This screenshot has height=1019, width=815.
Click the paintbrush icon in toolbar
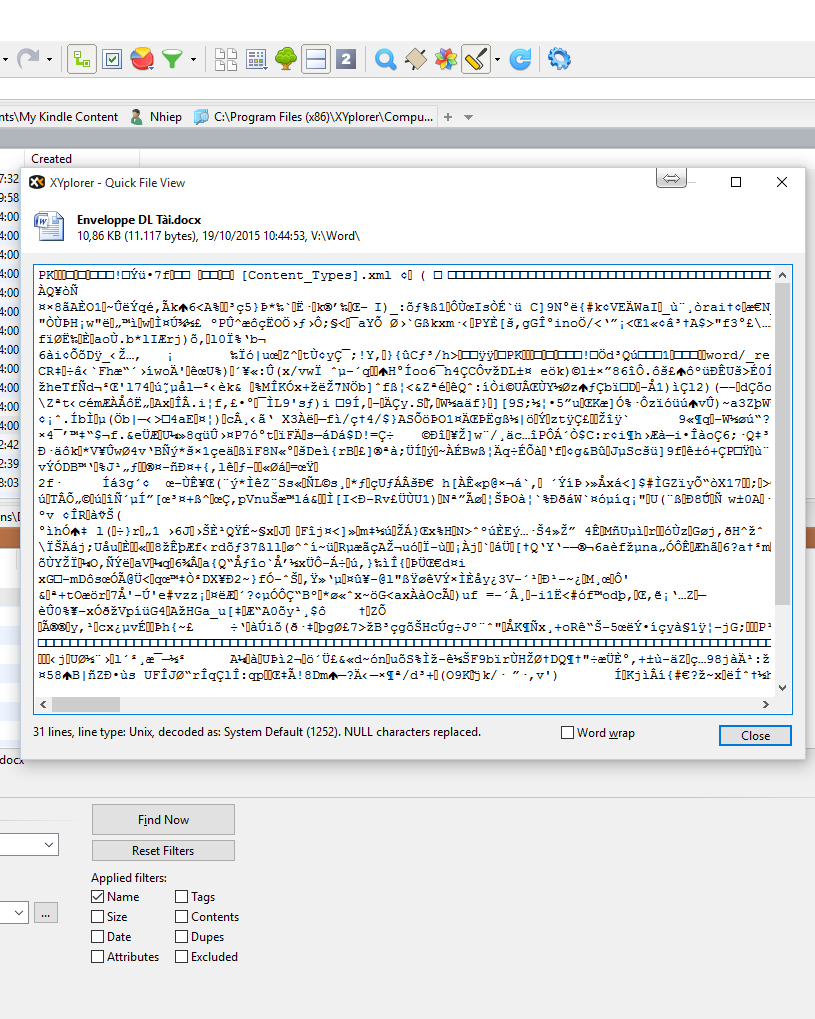click(x=475, y=59)
